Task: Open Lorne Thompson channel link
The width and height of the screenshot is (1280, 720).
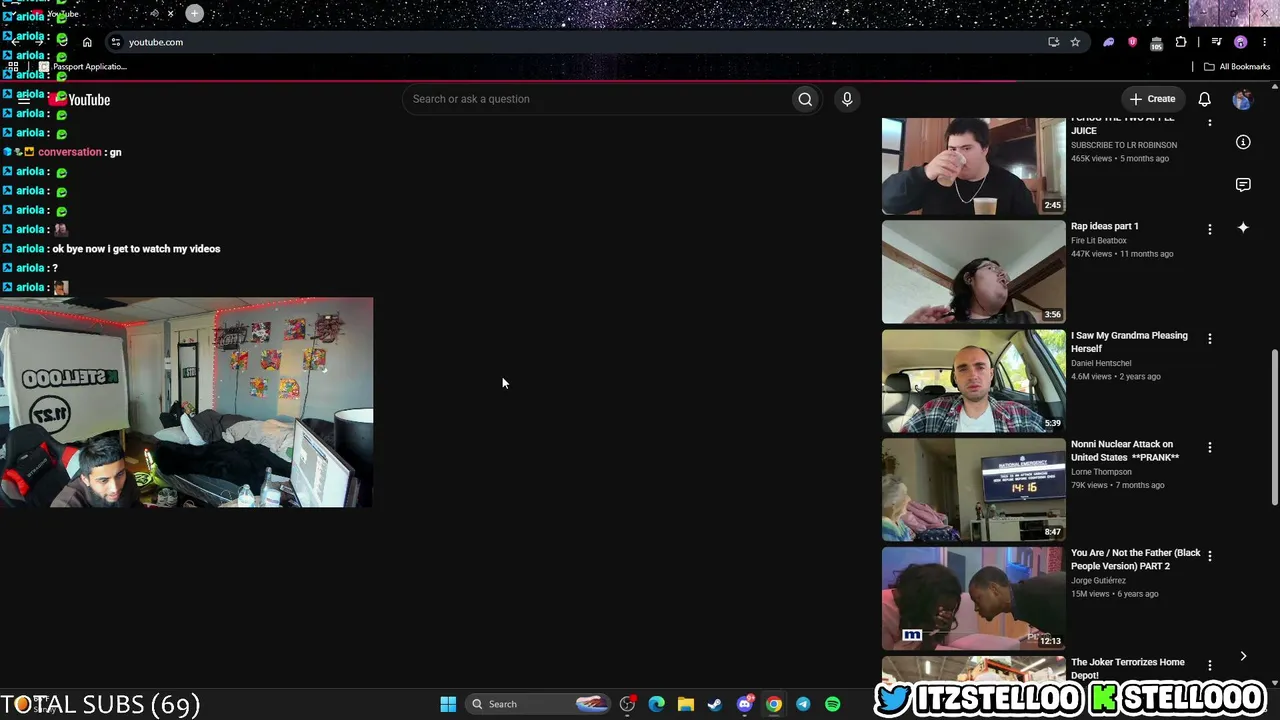Action: click(x=1101, y=472)
